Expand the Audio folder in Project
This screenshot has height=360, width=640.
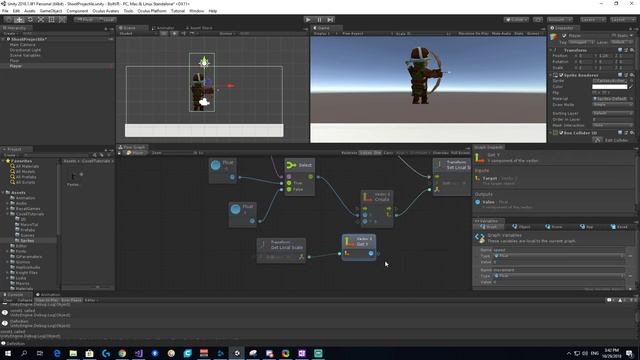click(x=7, y=203)
